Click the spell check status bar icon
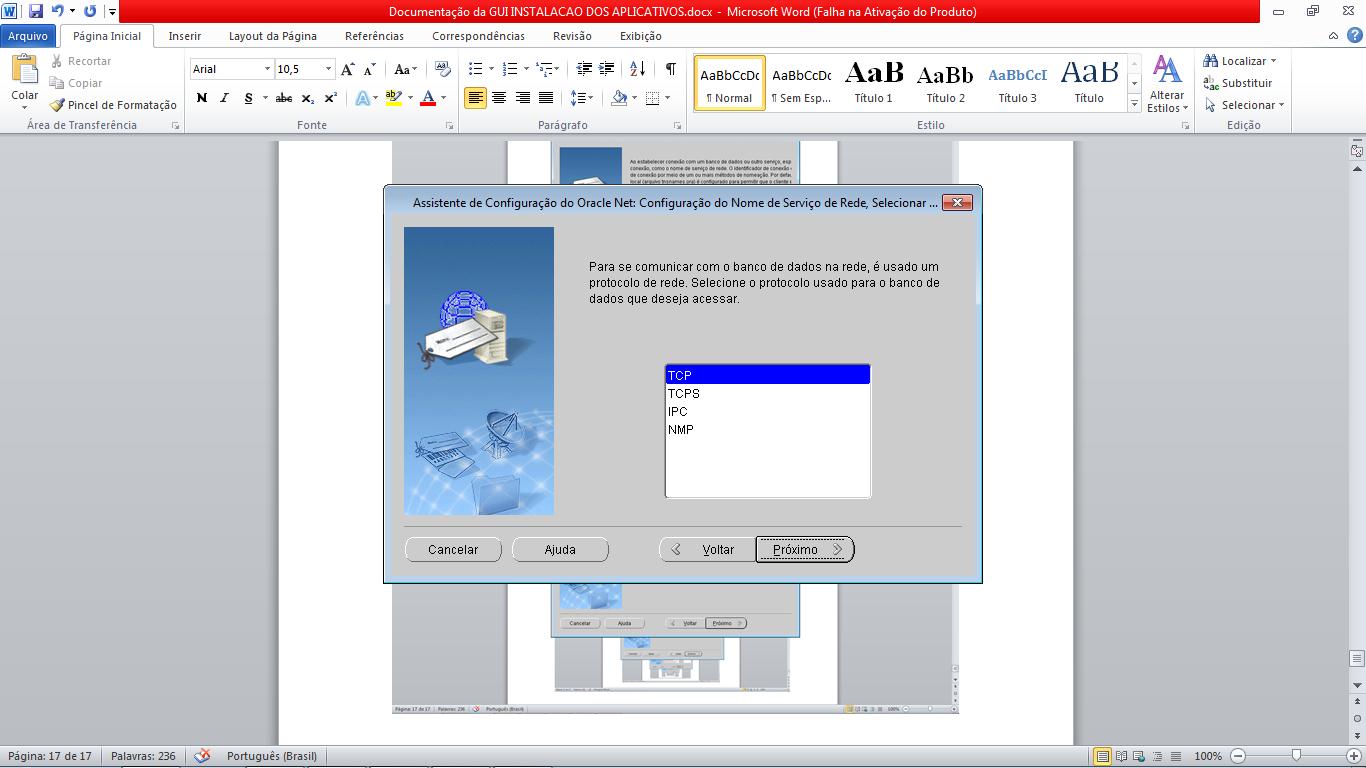Screen dimensions: 1366x768 click(x=203, y=756)
